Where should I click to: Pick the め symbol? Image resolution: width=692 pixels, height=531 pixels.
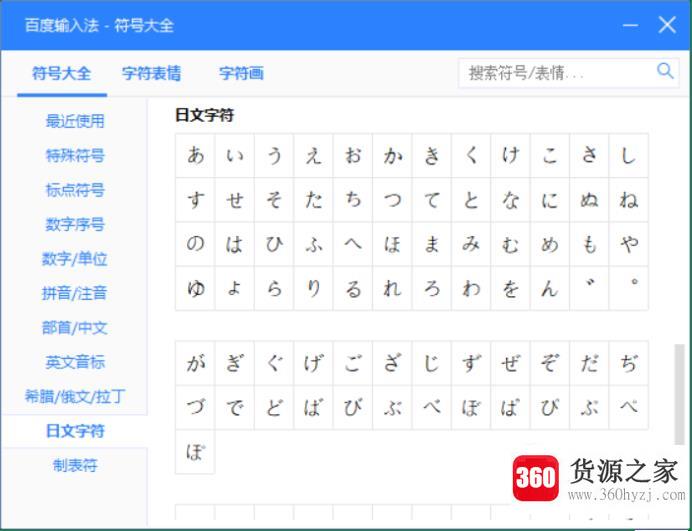click(550, 244)
